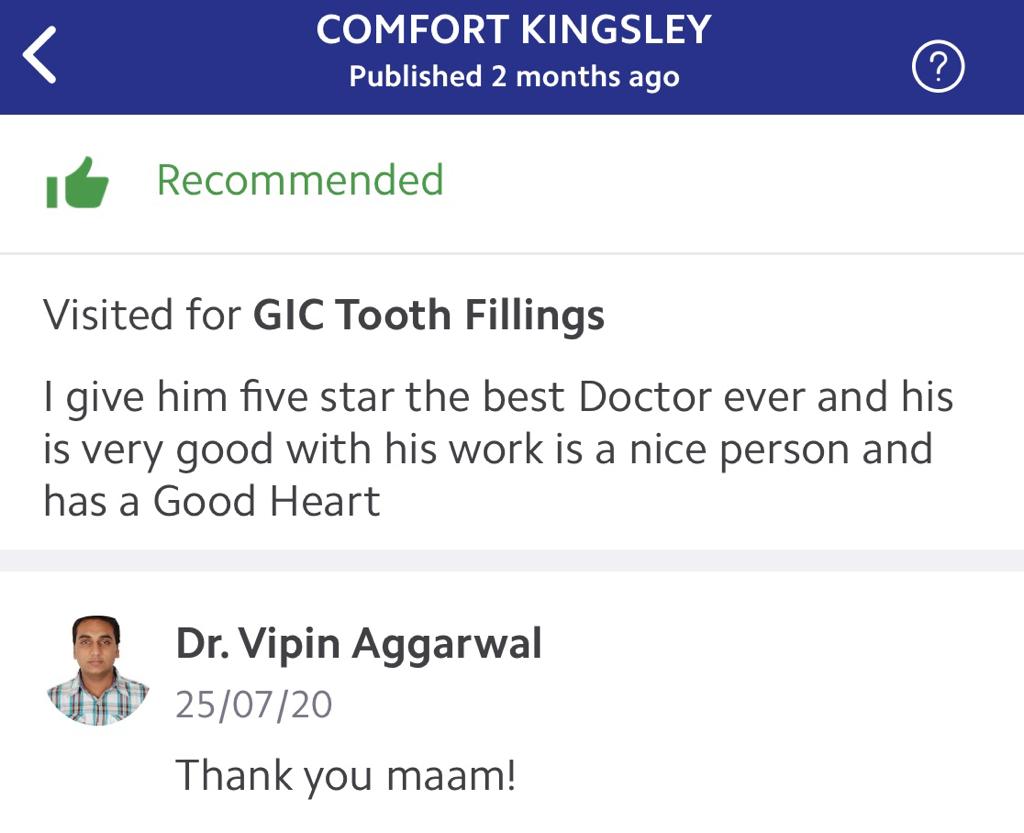The image size is (1024, 833).
Task: Click the reply date 25/07/20
Action: [254, 705]
